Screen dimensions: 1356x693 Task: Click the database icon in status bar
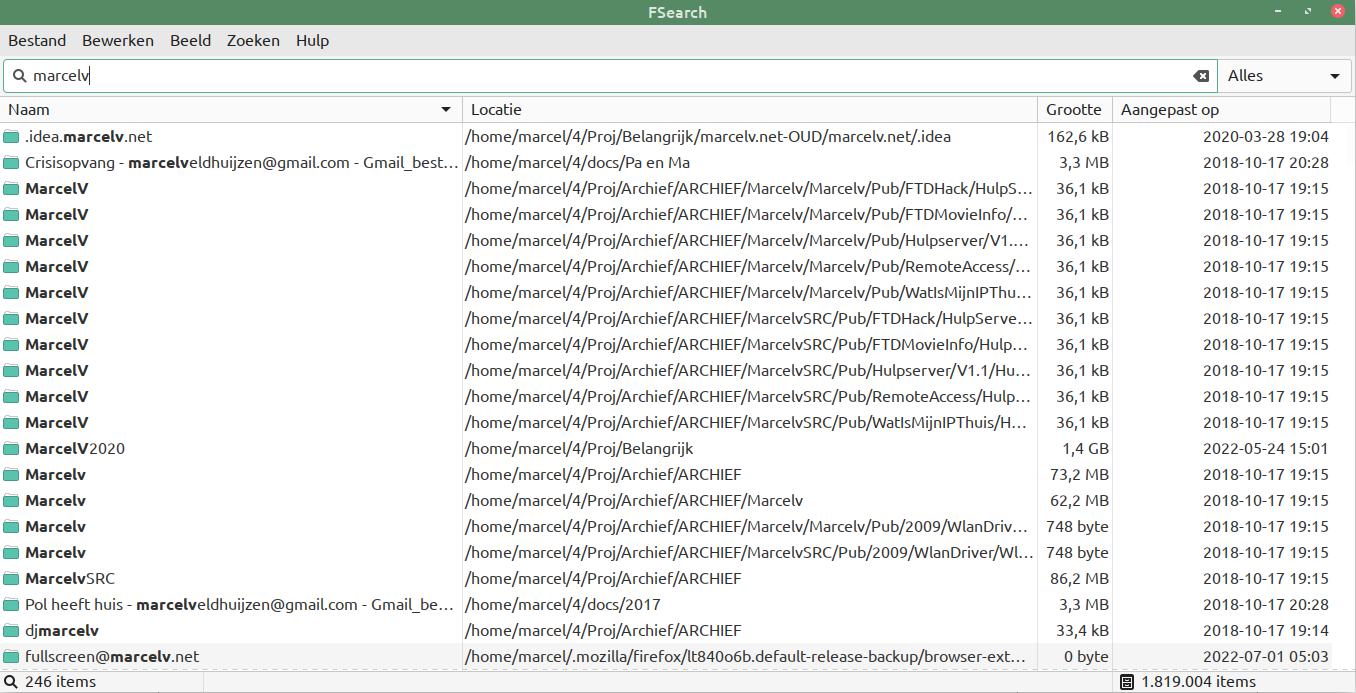(x=1126, y=682)
